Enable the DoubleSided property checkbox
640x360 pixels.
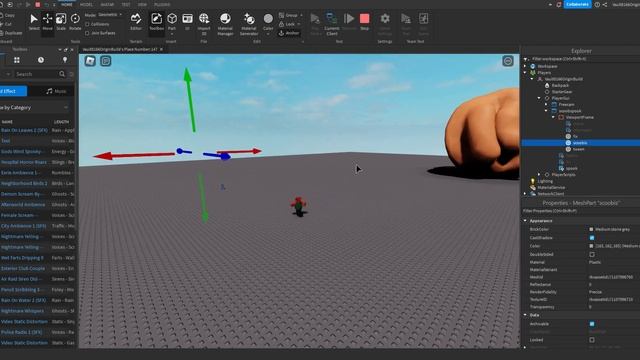592,254
